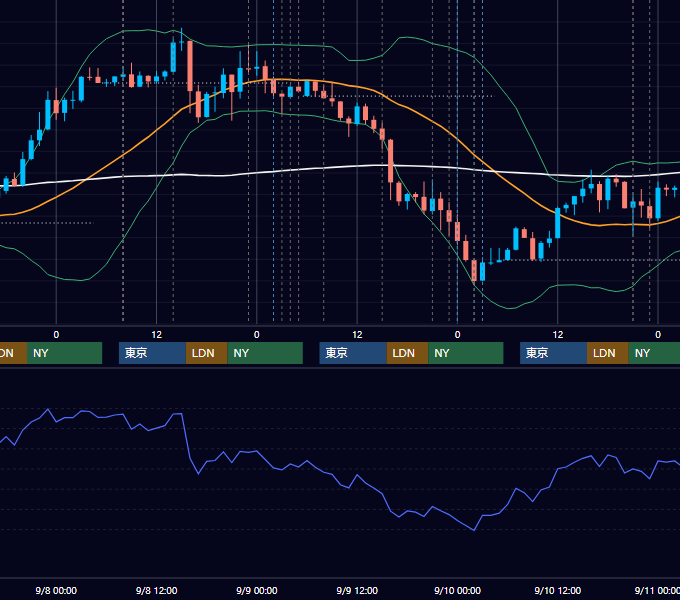680x600 pixels.
Task: Select the leftmost NY session block
Action: click(64, 353)
